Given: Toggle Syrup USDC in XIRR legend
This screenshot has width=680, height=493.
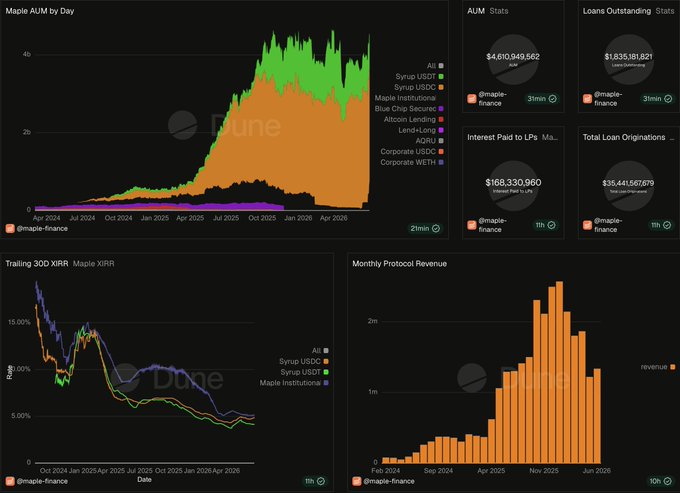Looking at the screenshot, I should tap(304, 361).
